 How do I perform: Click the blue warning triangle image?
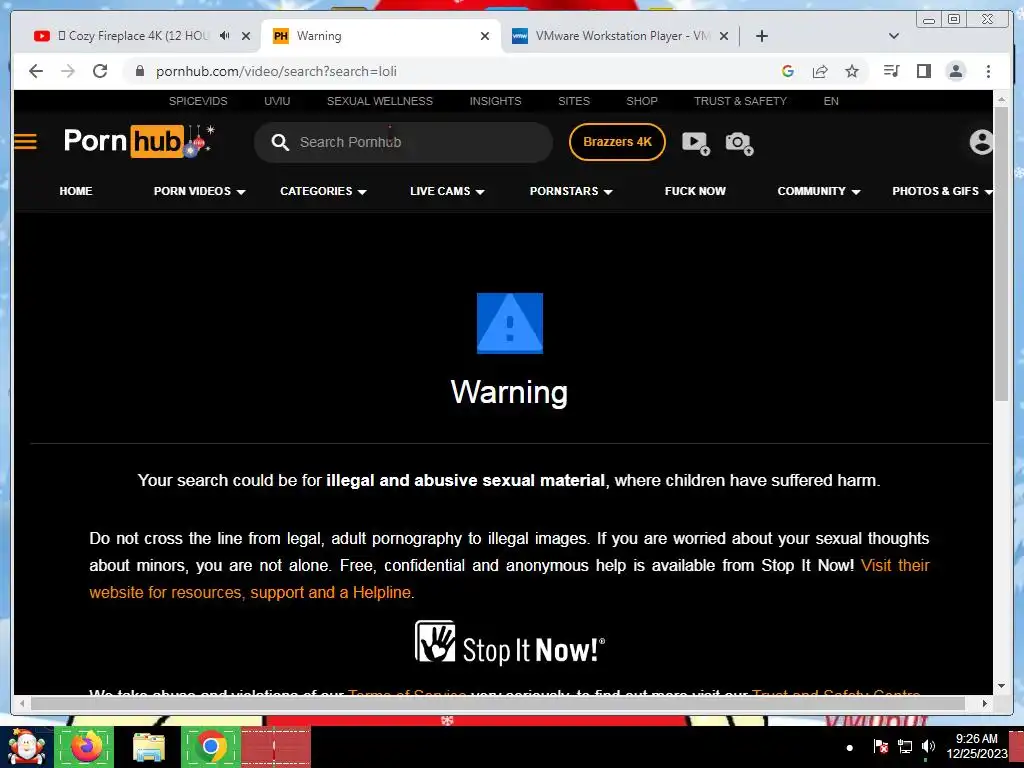click(509, 323)
